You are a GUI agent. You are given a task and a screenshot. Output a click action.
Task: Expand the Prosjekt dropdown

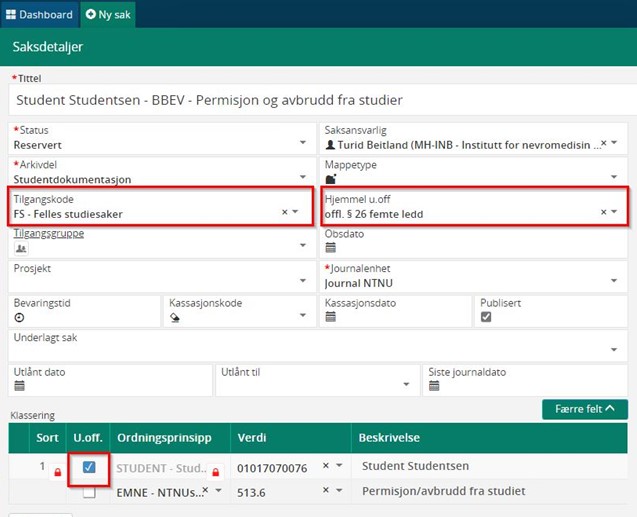tap(303, 281)
